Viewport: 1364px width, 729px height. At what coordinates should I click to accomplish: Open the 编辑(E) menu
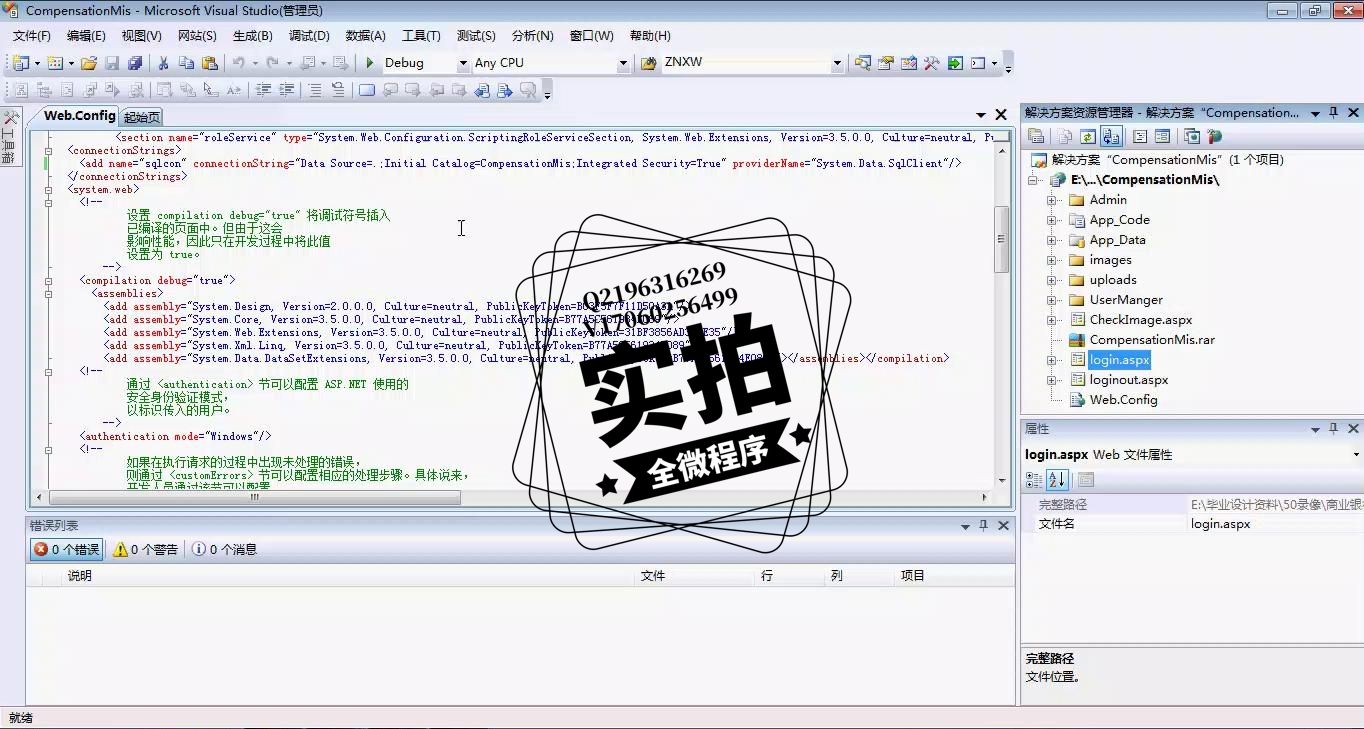[86, 35]
